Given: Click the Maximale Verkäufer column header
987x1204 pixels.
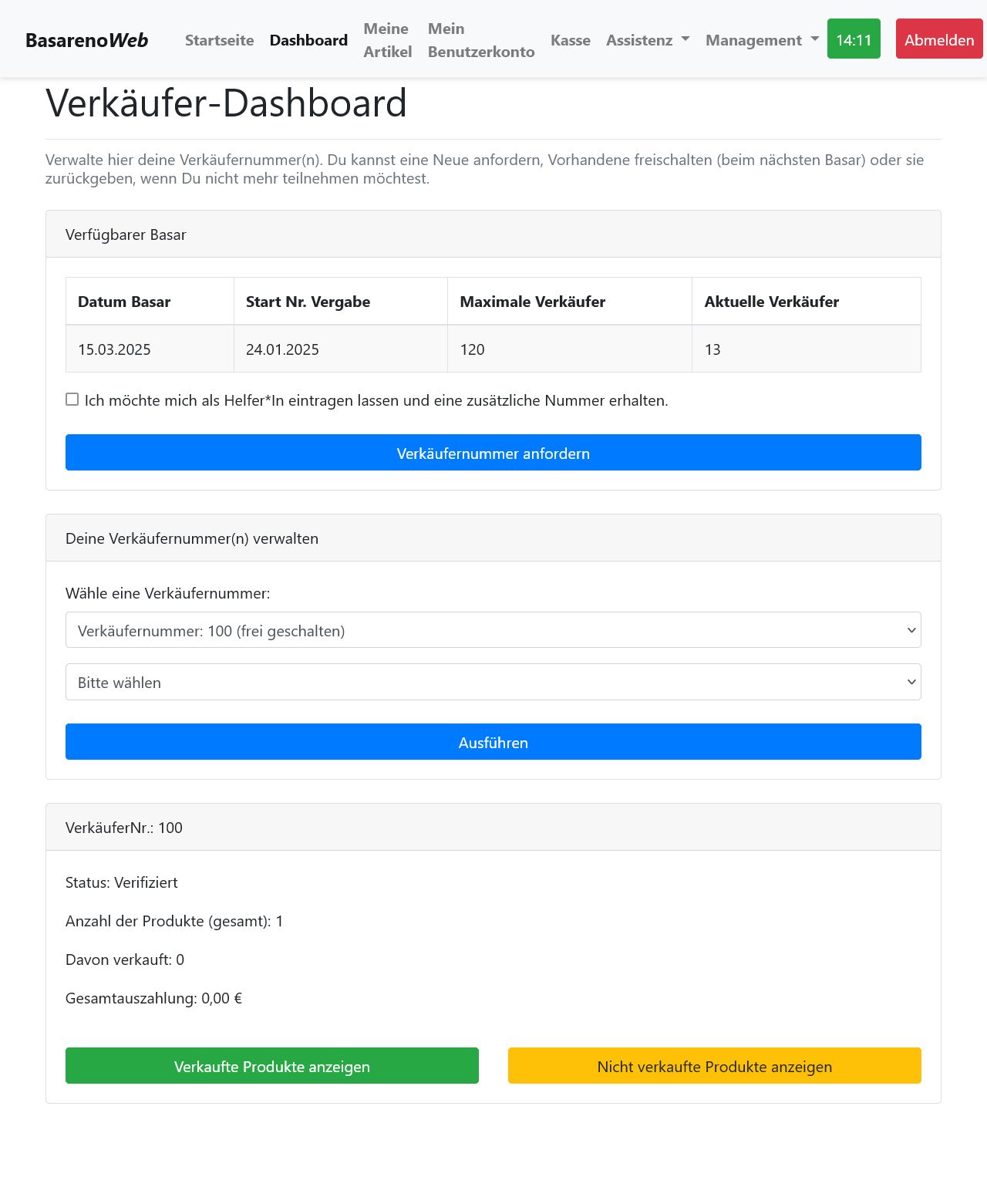Looking at the screenshot, I should click(532, 302).
